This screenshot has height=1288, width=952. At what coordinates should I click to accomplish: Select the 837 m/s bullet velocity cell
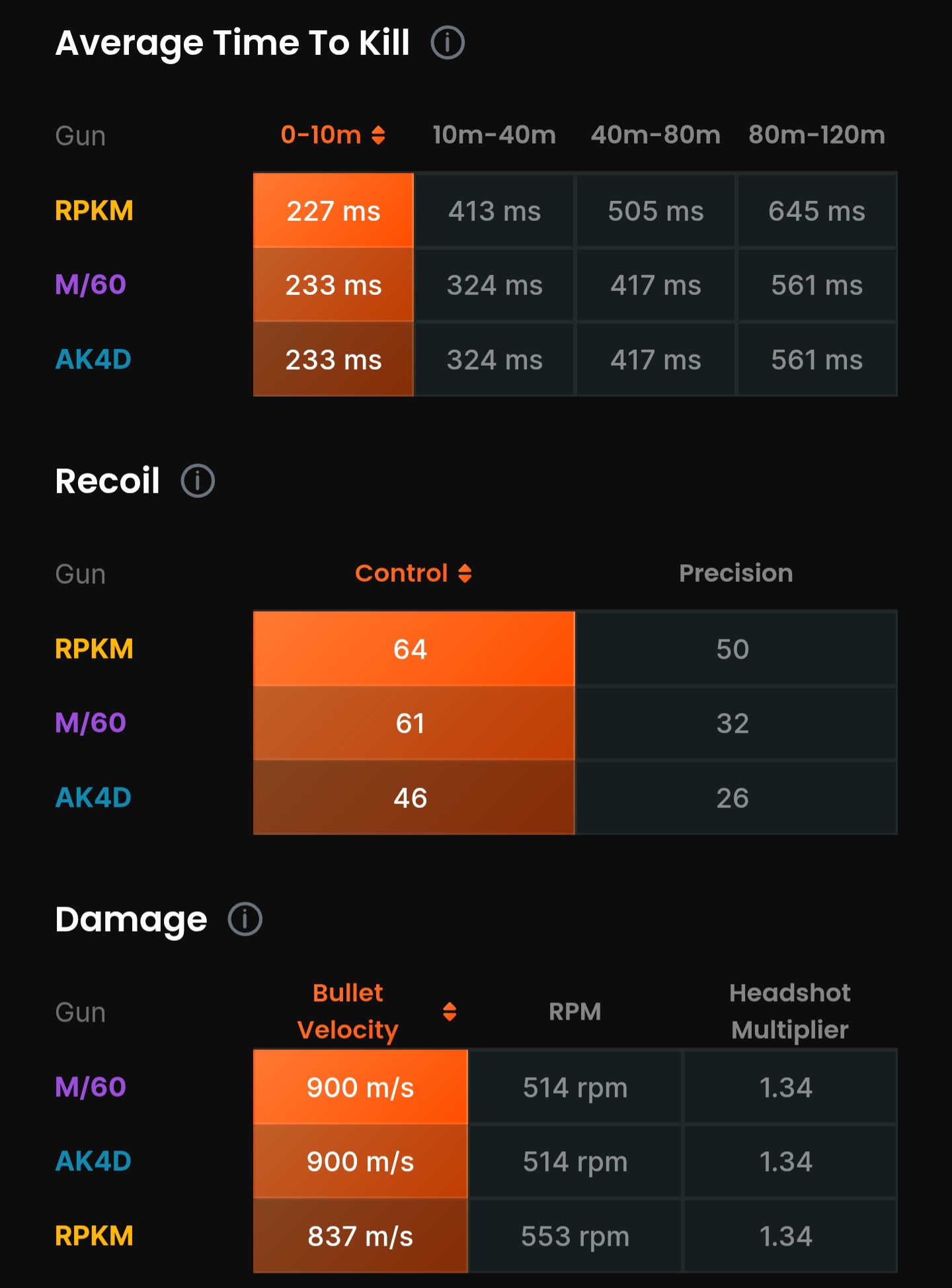click(x=360, y=1236)
